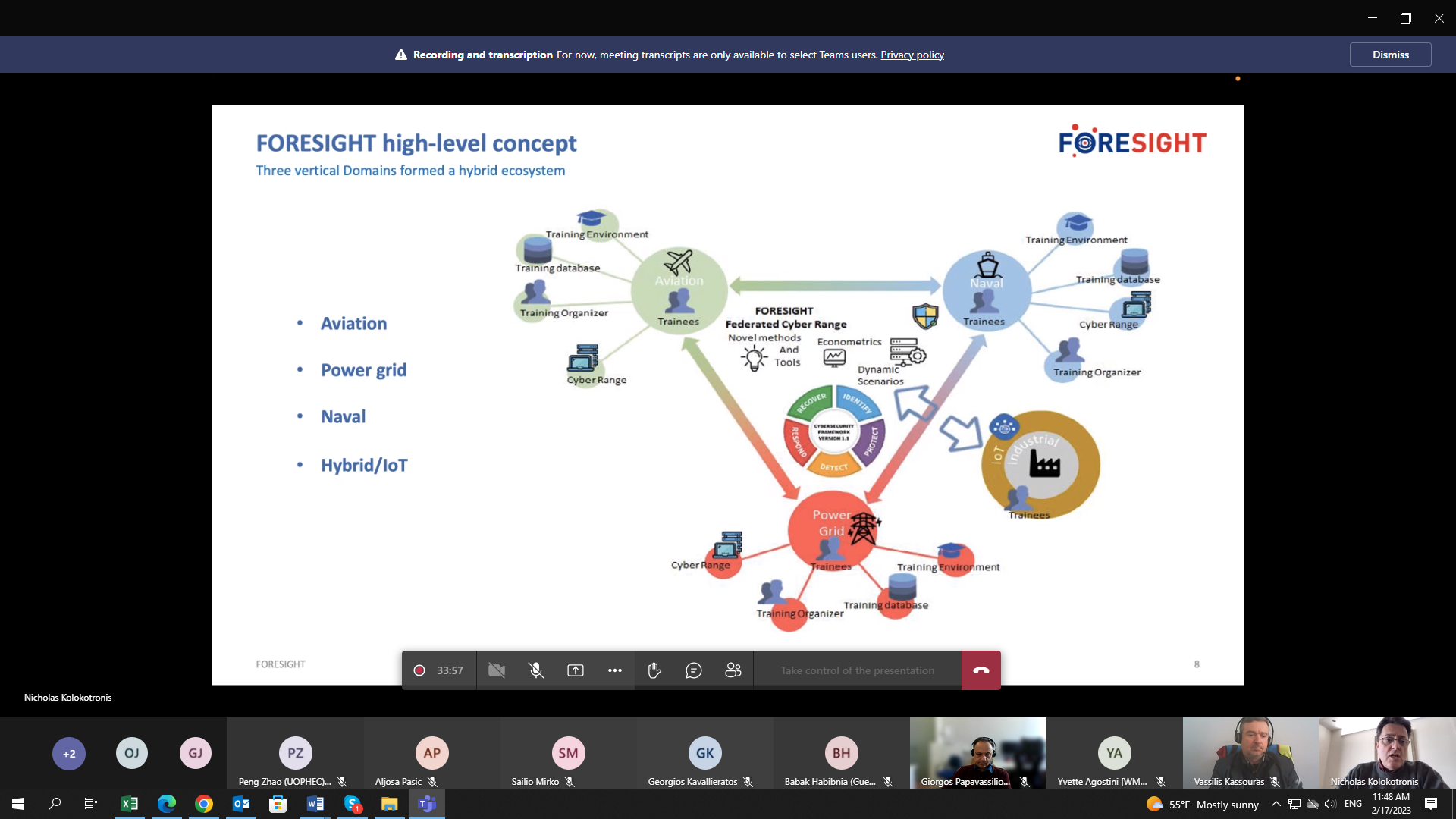The width and height of the screenshot is (1456, 819).
Task: Show the participants list
Action: pos(733,670)
